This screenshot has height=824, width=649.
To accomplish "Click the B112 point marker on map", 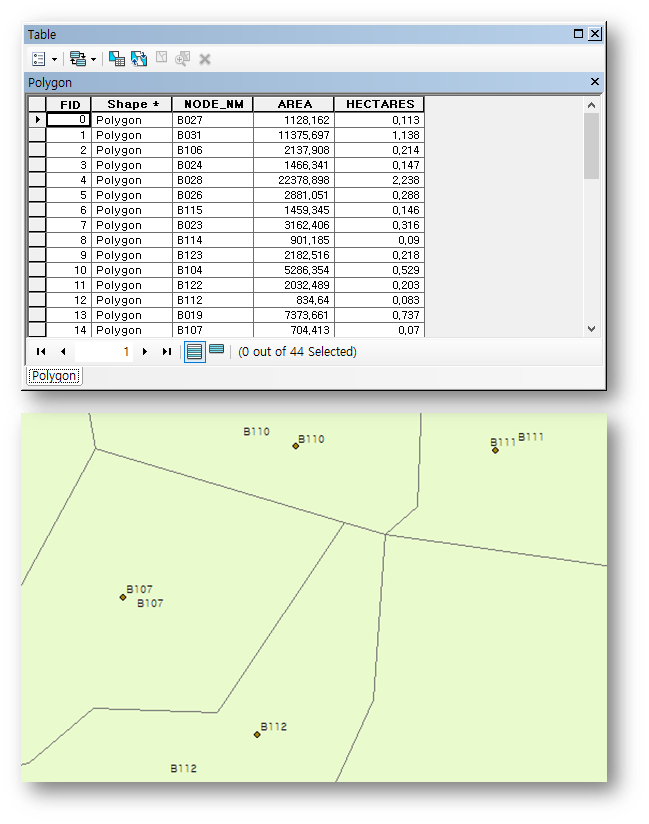I will click(257, 734).
